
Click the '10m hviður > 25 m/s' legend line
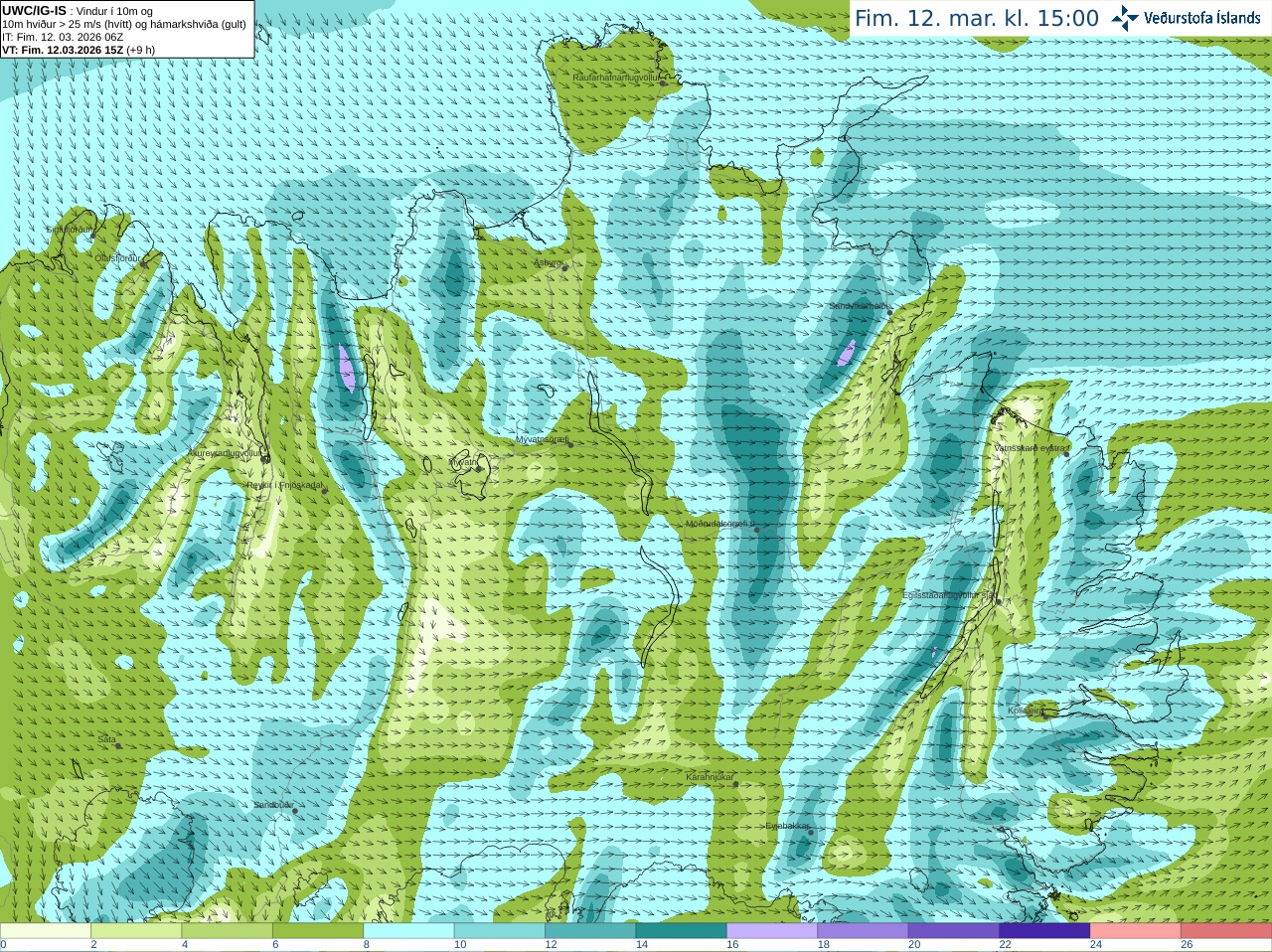(124, 24)
